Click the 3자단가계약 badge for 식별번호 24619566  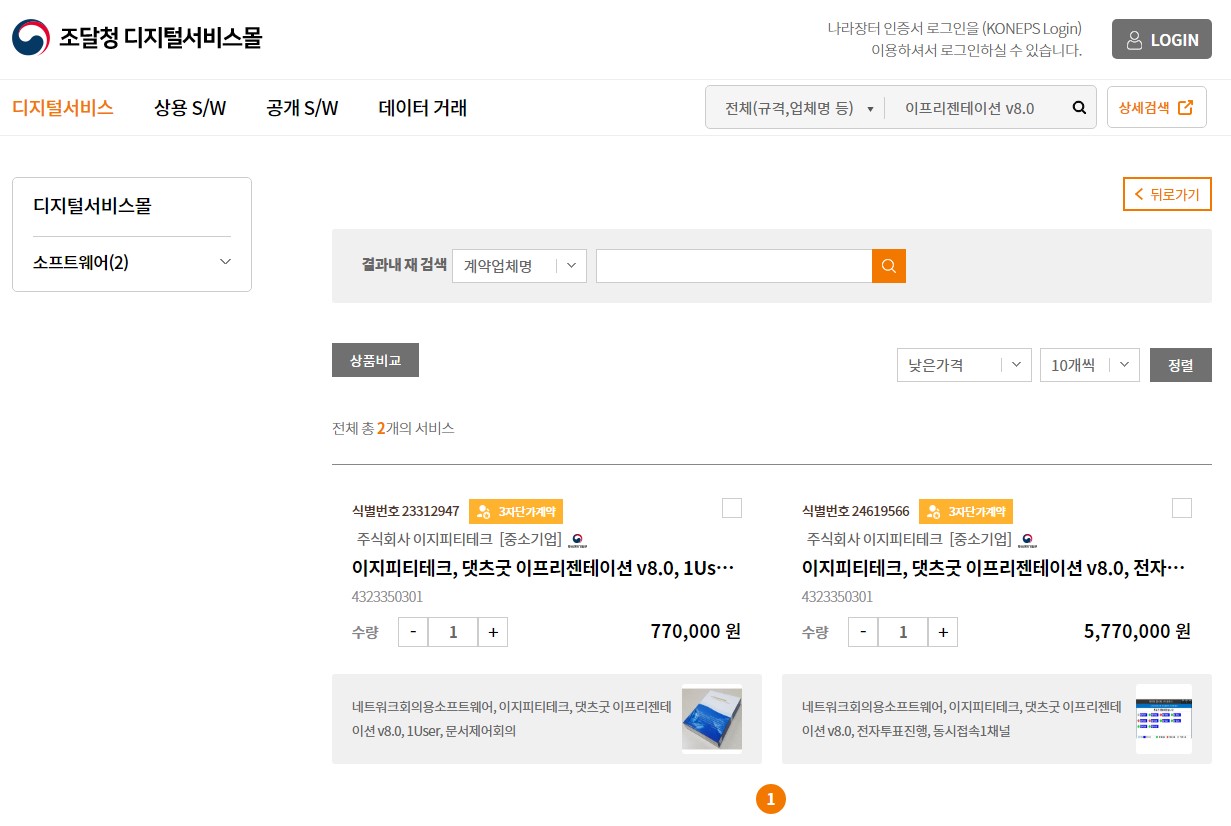pos(966,511)
